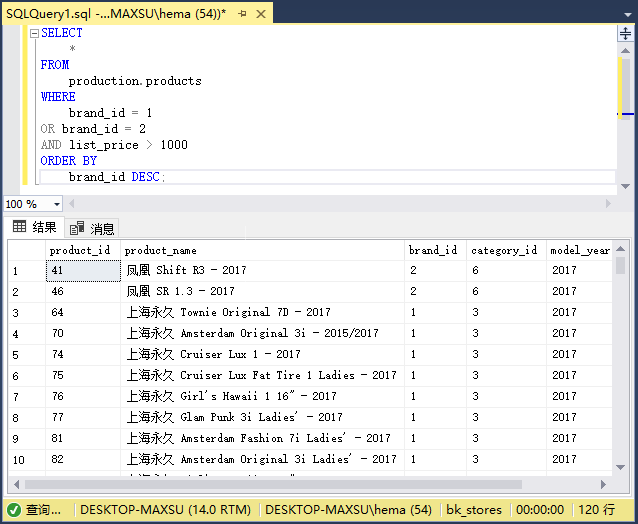Image resolution: width=638 pixels, height=524 pixels.
Task: Select row header number 1
Action: [27, 271]
